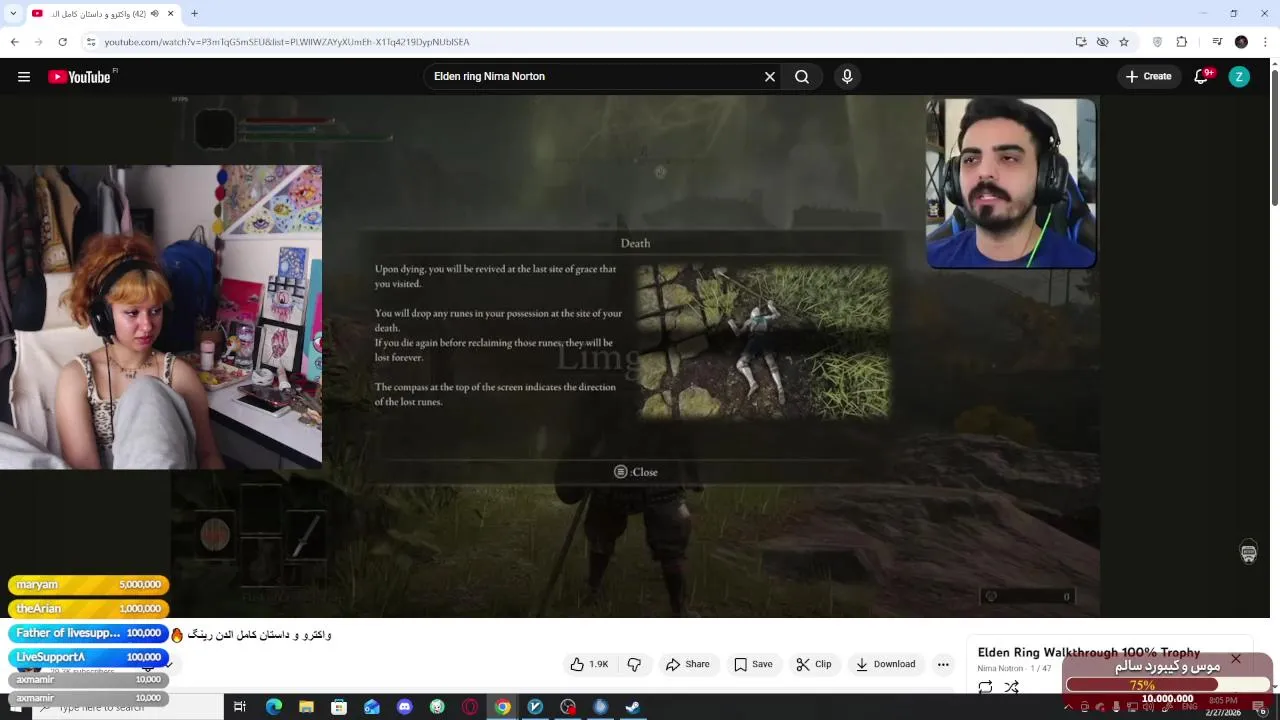Image resolution: width=1280 pixels, height=720 pixels.
Task: Like the video showing 1.9K
Action: [x=590, y=664]
